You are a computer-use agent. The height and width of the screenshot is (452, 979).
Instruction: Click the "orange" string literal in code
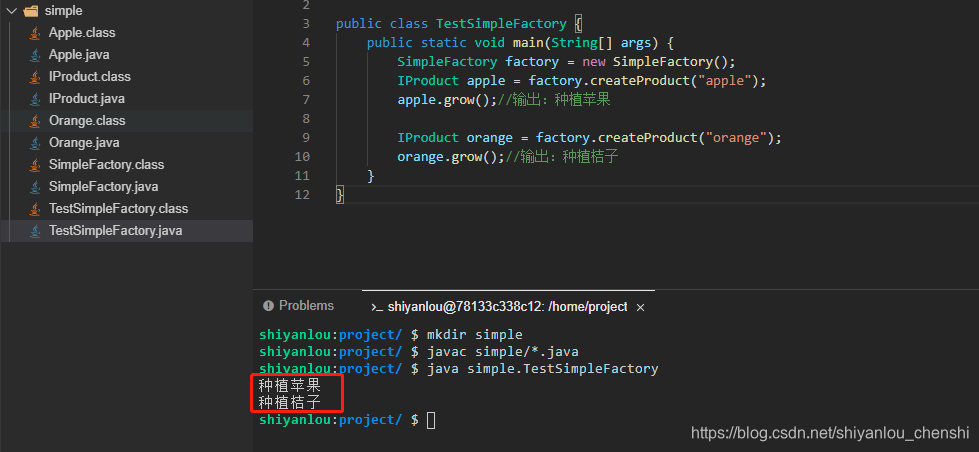[736, 138]
